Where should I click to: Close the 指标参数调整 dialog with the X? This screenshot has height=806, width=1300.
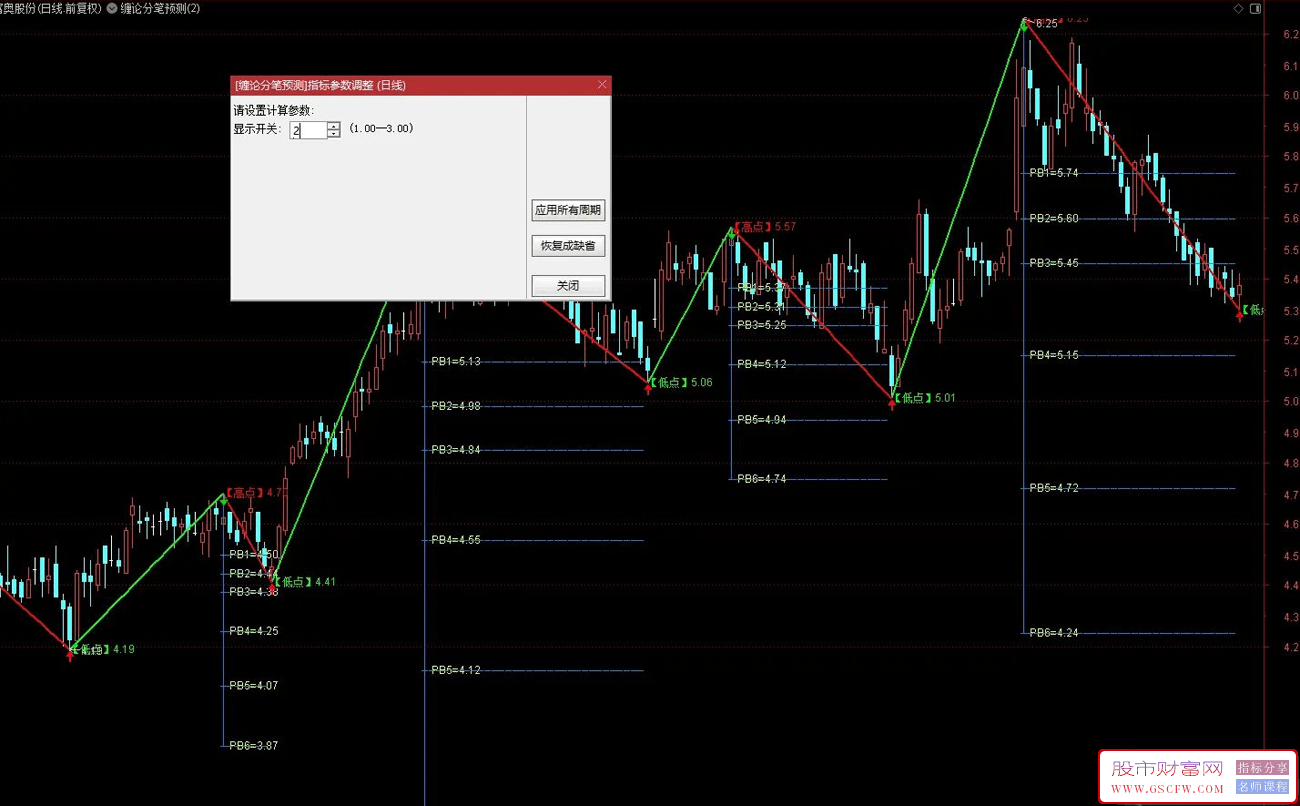[x=602, y=85]
